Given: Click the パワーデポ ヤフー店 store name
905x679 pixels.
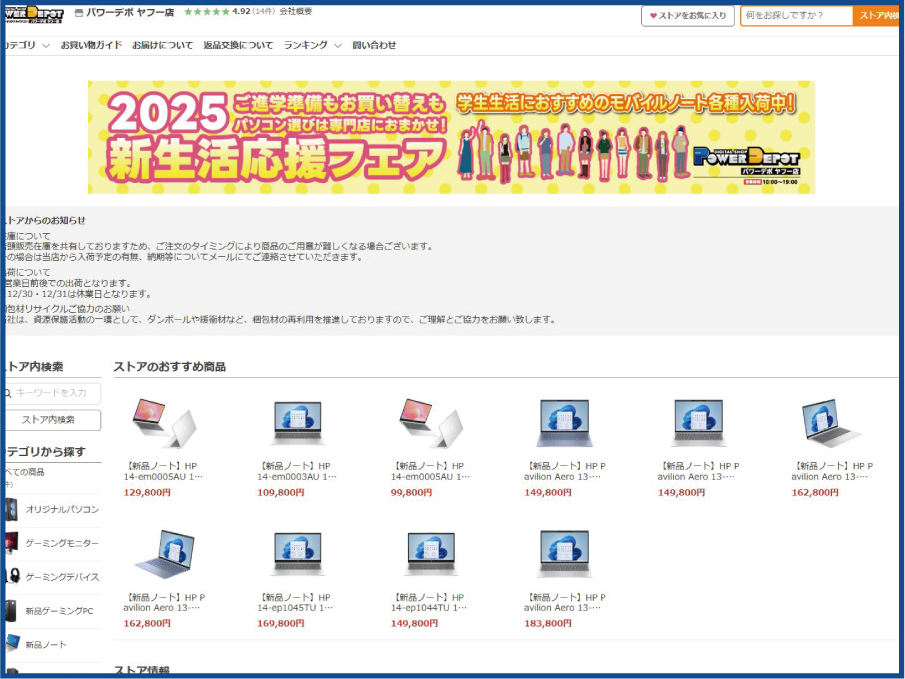Looking at the screenshot, I should (130, 12).
